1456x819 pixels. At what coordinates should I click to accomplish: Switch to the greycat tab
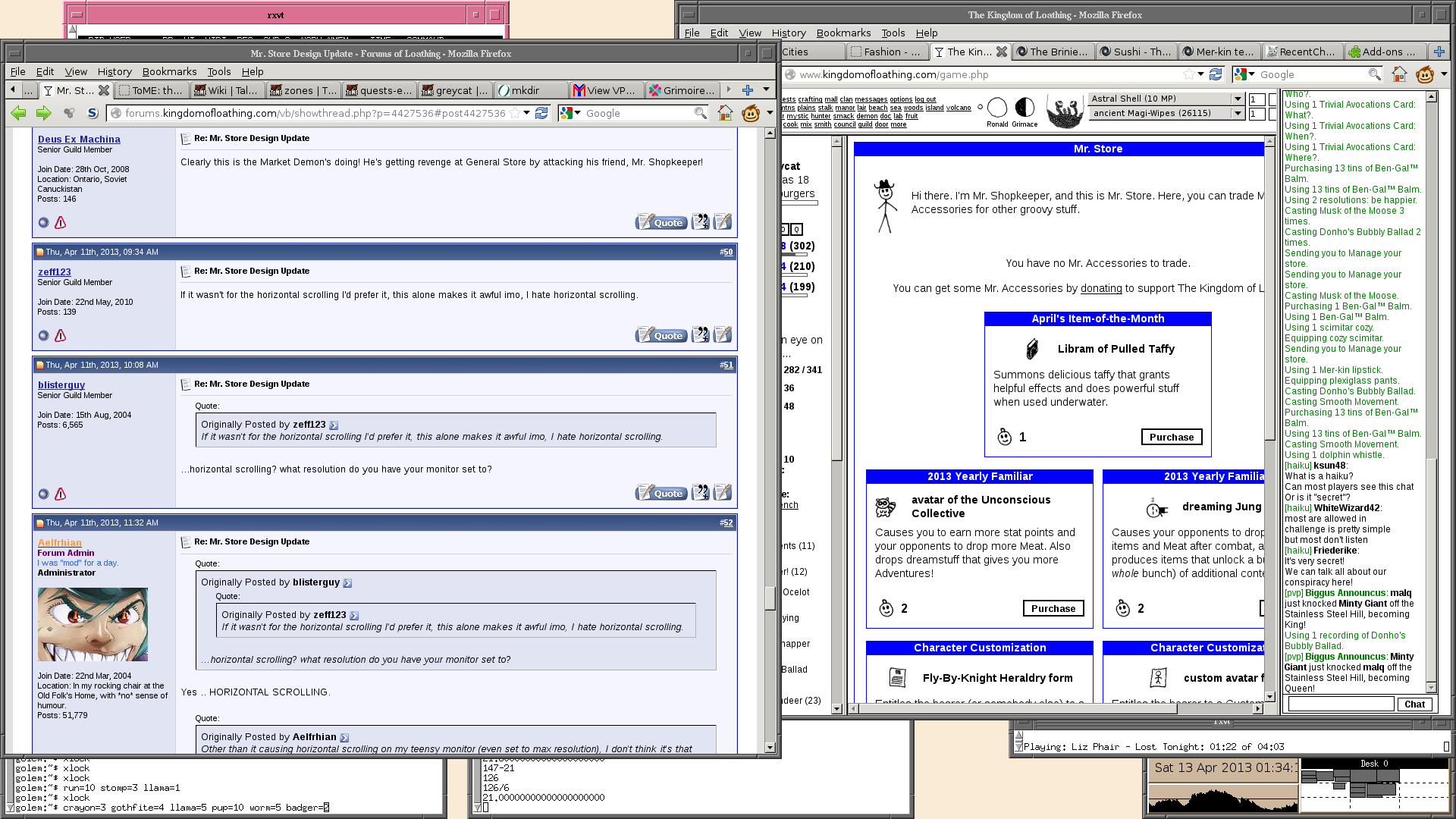[453, 90]
